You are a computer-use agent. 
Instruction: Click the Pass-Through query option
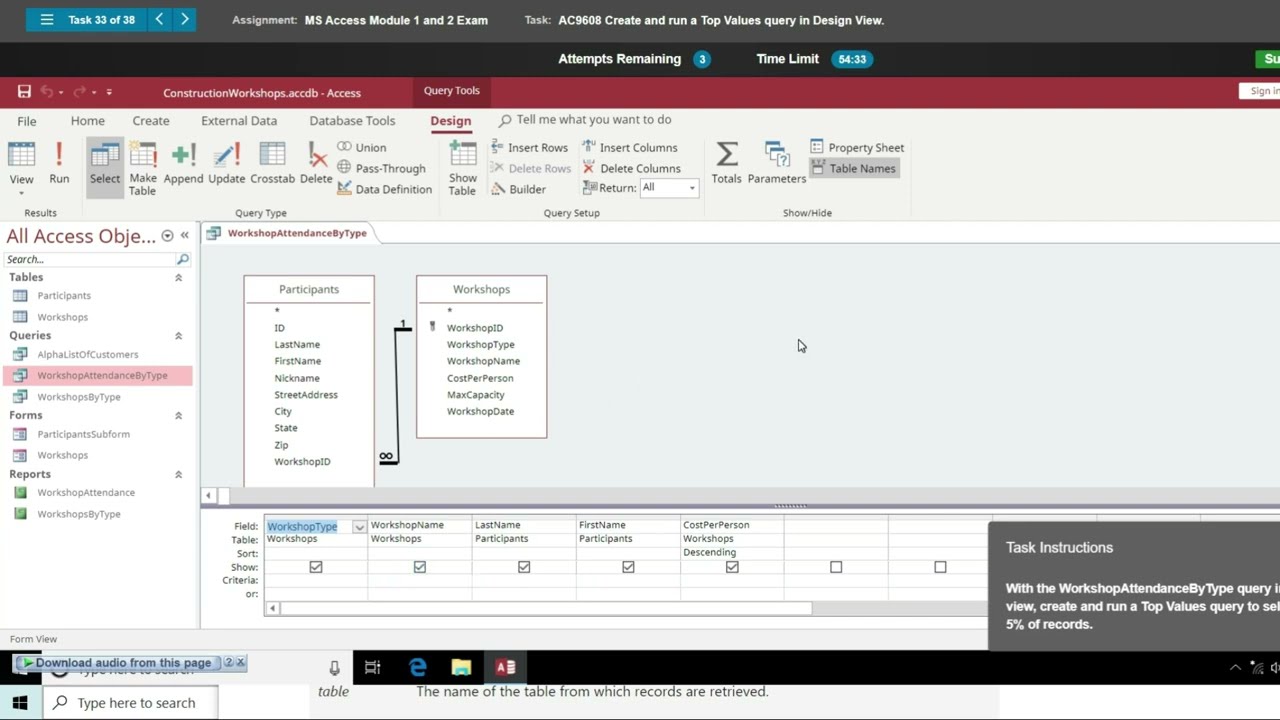pyautogui.click(x=381, y=168)
